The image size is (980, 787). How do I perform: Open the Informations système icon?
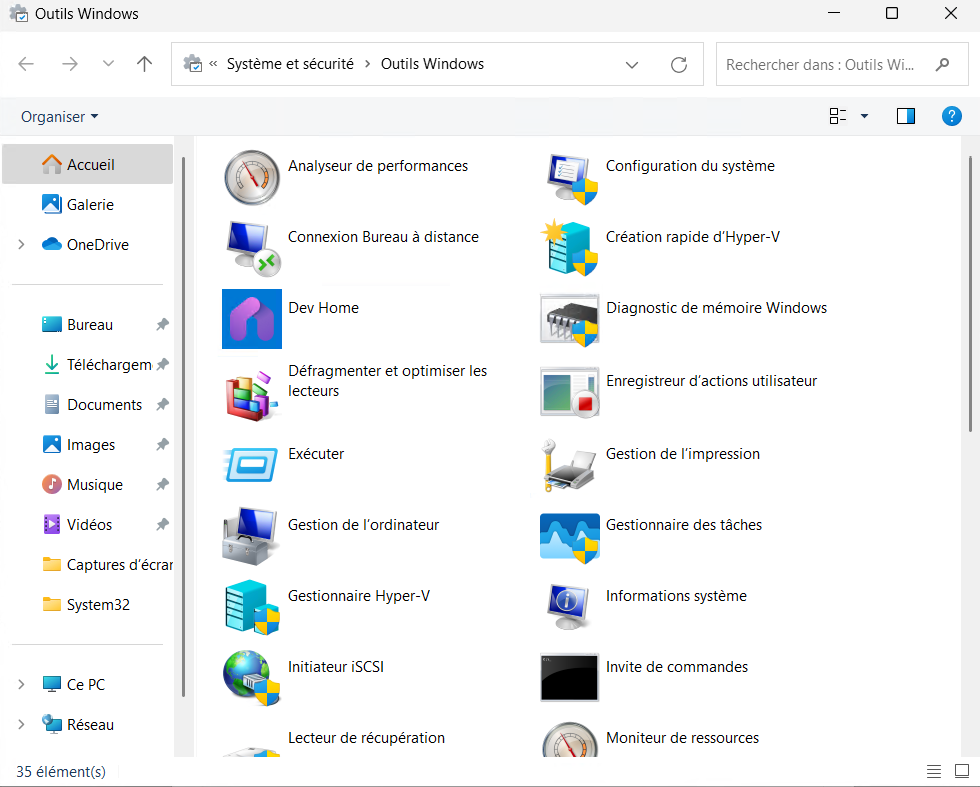(x=568, y=607)
